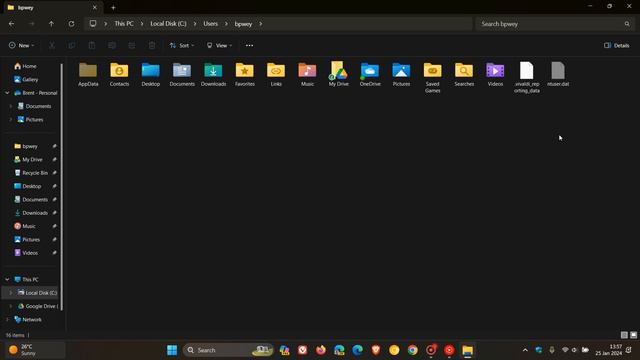Open the Contacts folder
Viewport: 640px width, 360px height.
pyautogui.click(x=119, y=75)
